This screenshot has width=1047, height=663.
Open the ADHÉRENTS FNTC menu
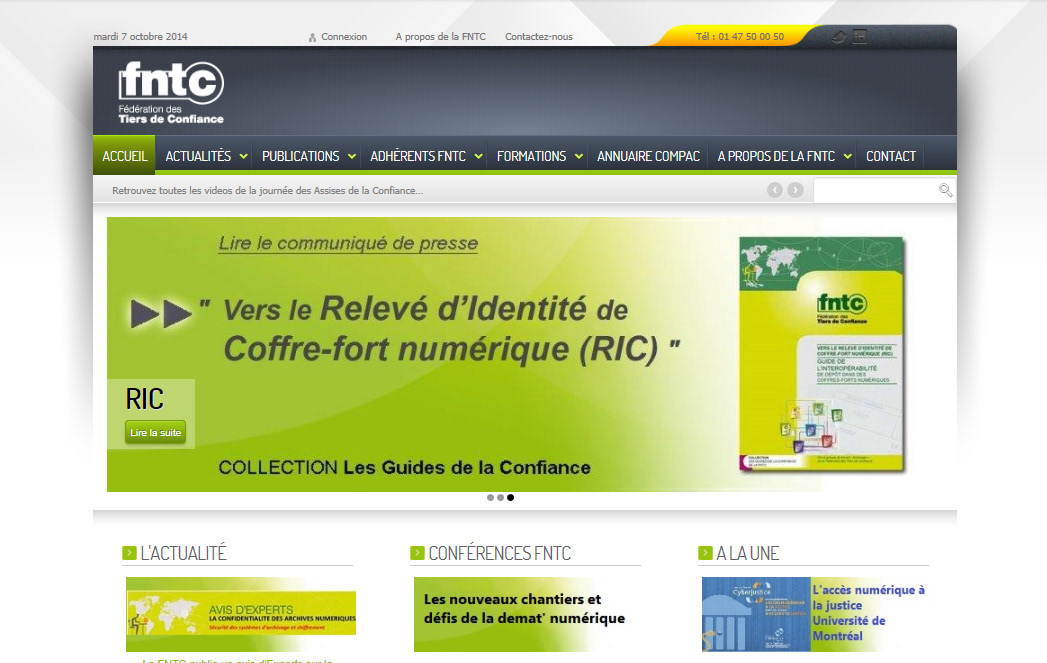pyautogui.click(x=418, y=156)
